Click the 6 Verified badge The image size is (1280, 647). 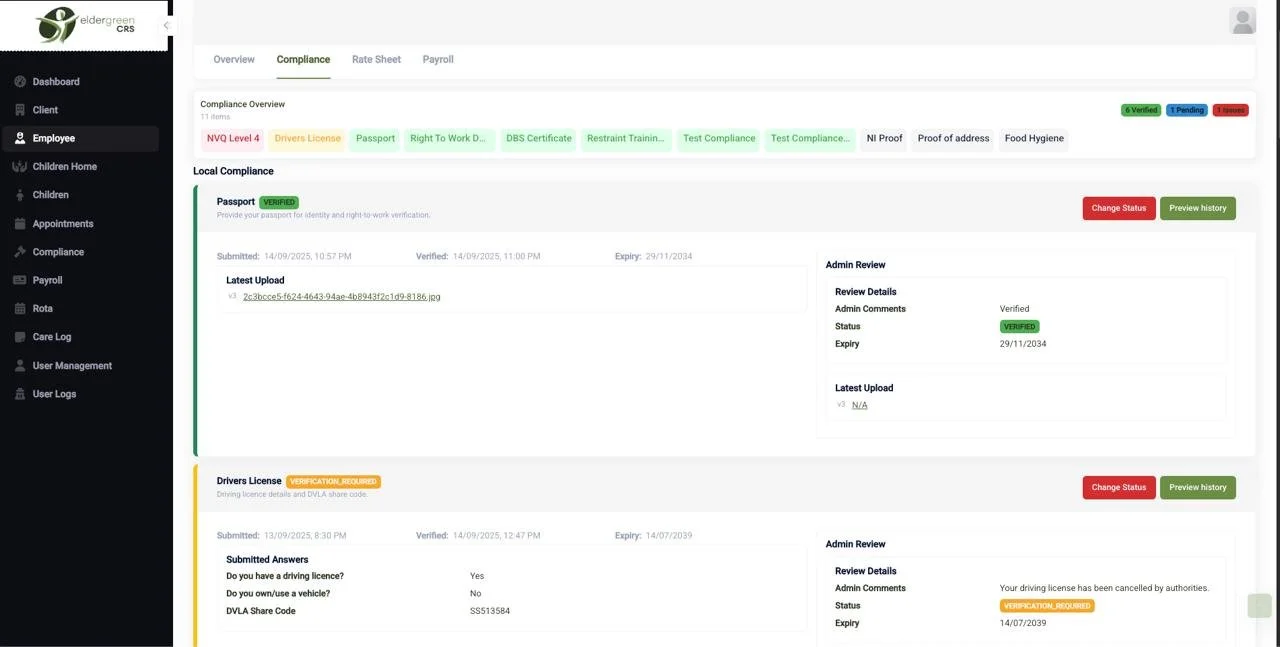pos(1141,110)
